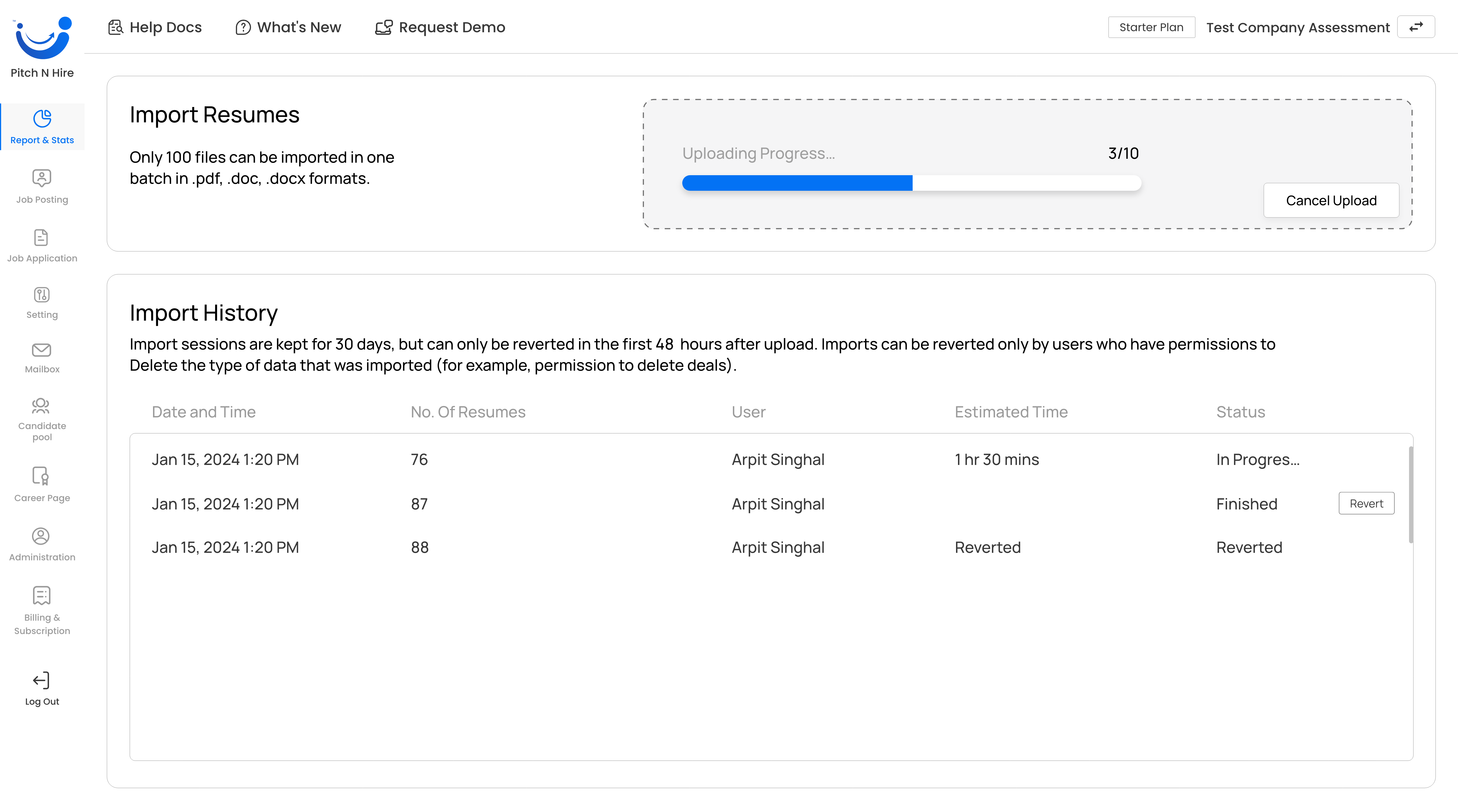Screen dimensions: 1458x812
Task: Click the company switch arrows icon
Action: [1416, 27]
